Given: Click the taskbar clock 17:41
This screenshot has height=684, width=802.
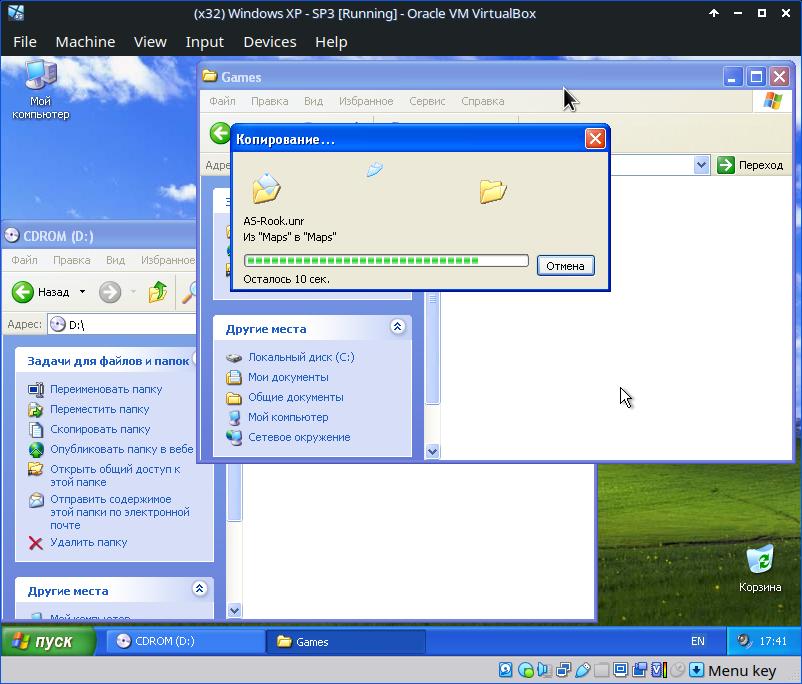Looking at the screenshot, I should coord(773,641).
